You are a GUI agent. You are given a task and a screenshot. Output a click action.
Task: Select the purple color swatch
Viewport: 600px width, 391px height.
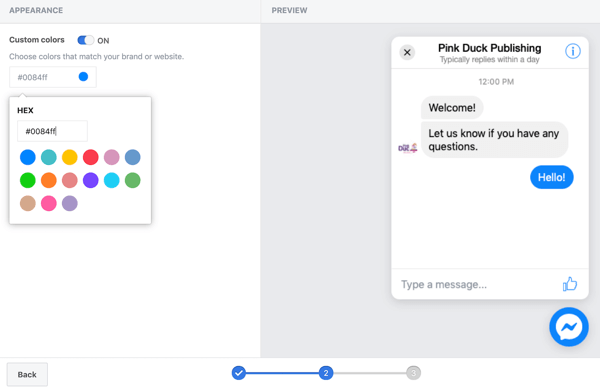[x=91, y=180]
